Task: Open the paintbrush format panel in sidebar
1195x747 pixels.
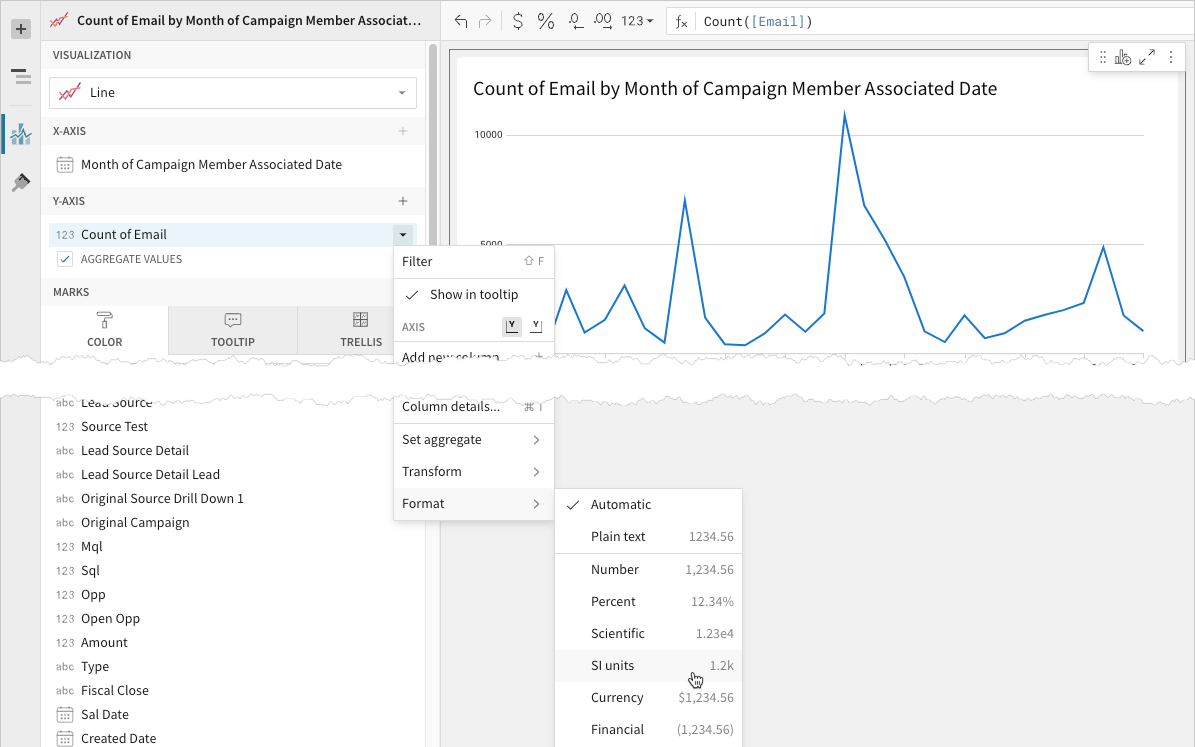Action: (20, 183)
